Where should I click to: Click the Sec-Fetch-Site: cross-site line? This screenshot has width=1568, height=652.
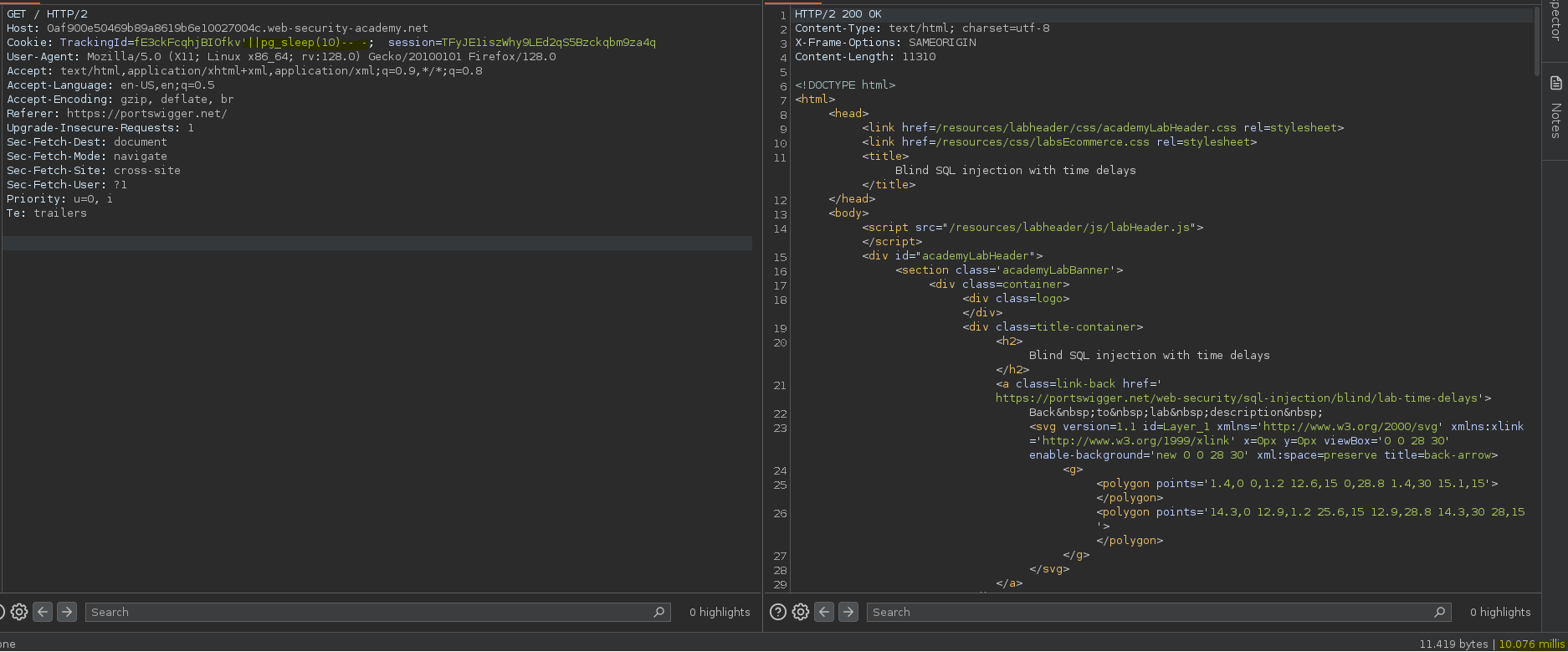[94, 171]
